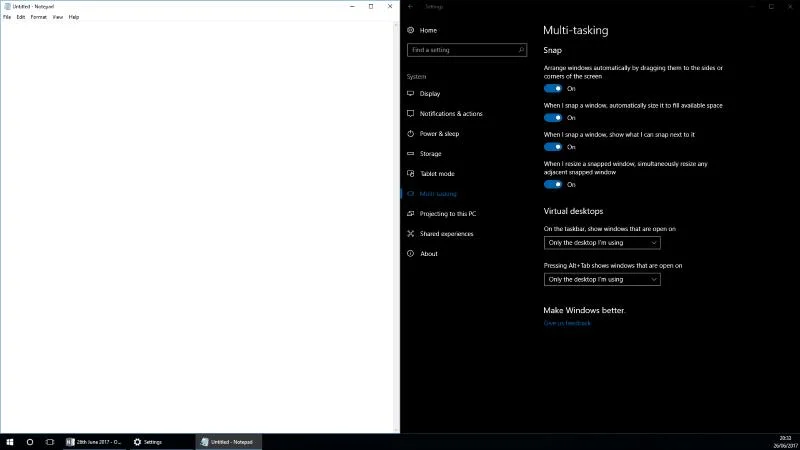The height and width of the screenshot is (450, 800).
Task: Toggle show what I can snap next
Action: (553, 147)
